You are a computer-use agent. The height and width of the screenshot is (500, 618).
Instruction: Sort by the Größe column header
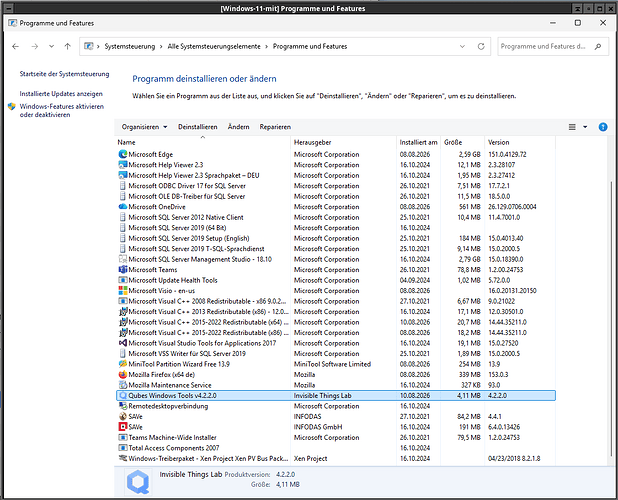tap(462, 142)
